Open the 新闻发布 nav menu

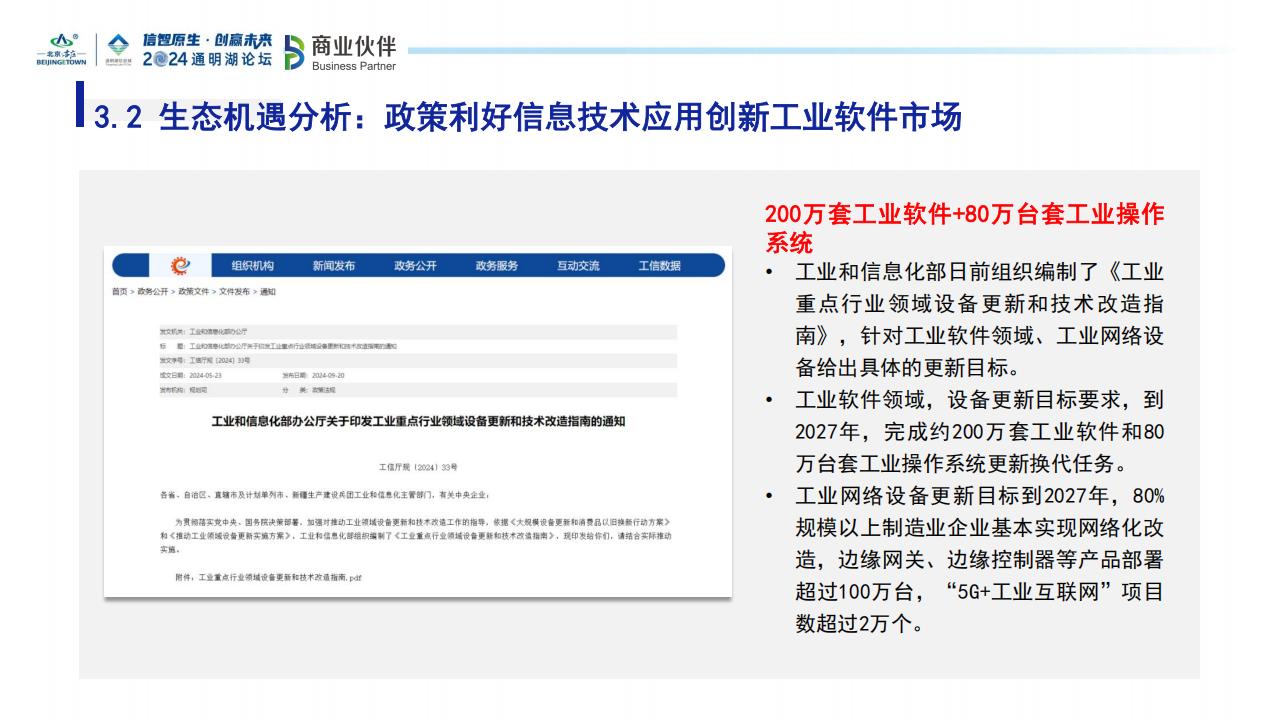(334, 266)
